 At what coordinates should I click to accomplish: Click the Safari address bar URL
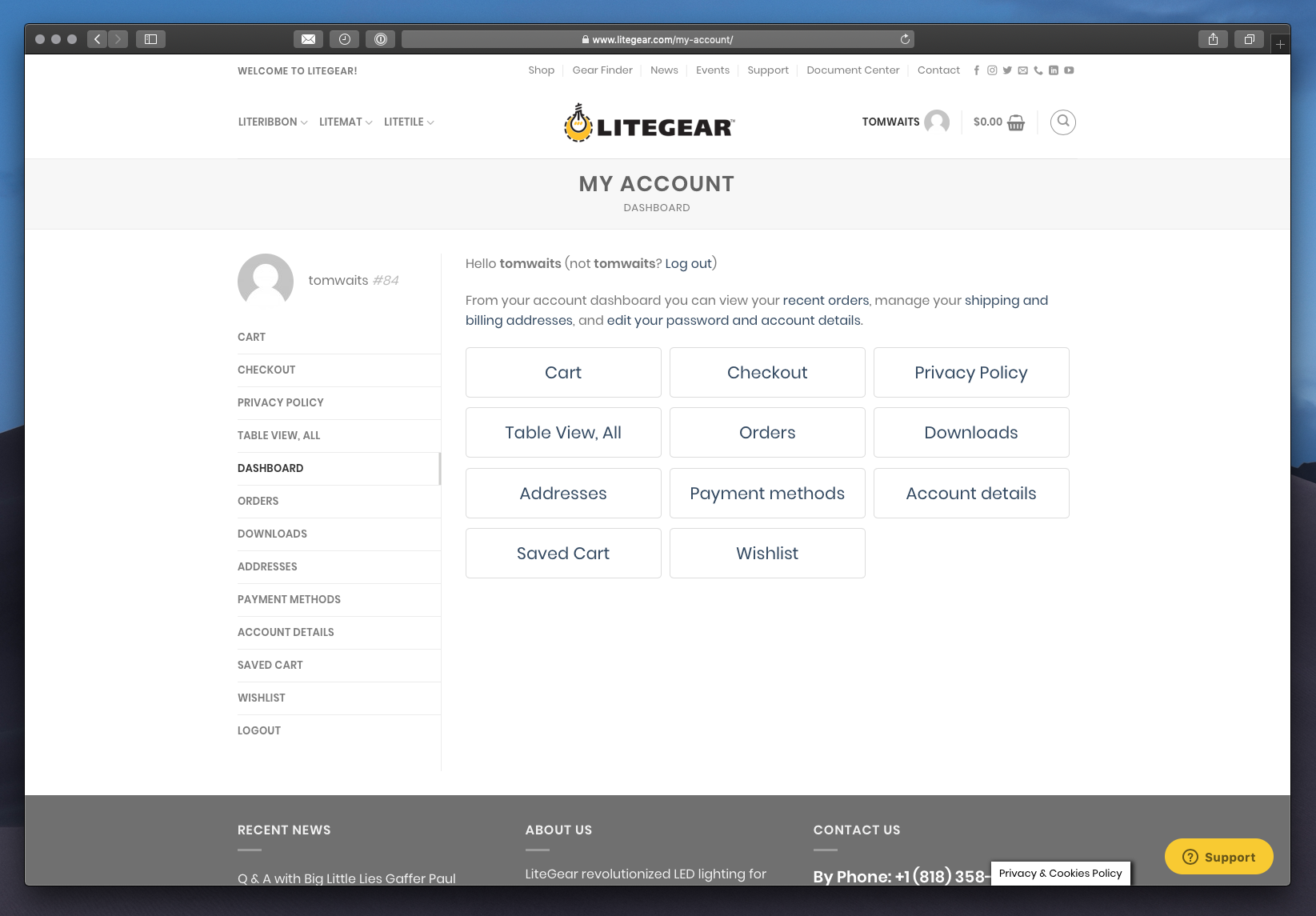click(658, 39)
